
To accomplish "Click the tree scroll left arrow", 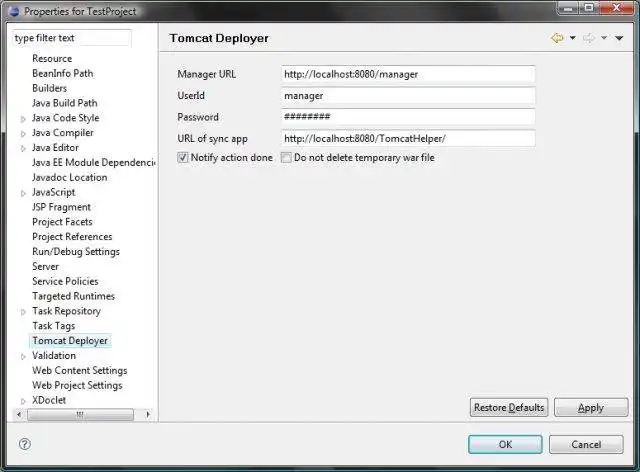I will pos(18,414).
